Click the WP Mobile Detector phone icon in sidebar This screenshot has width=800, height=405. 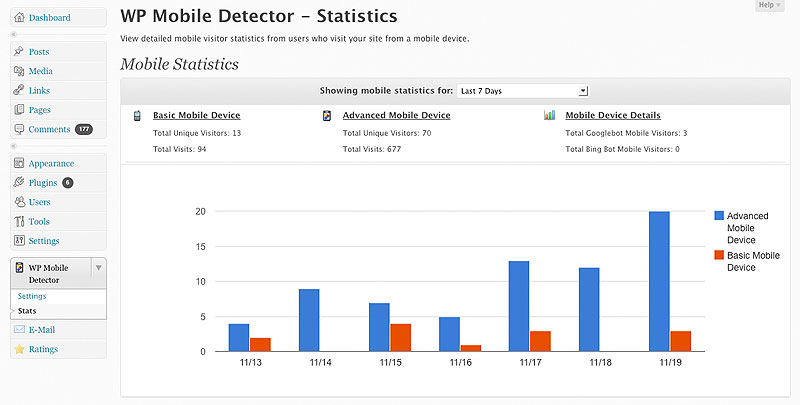19,268
